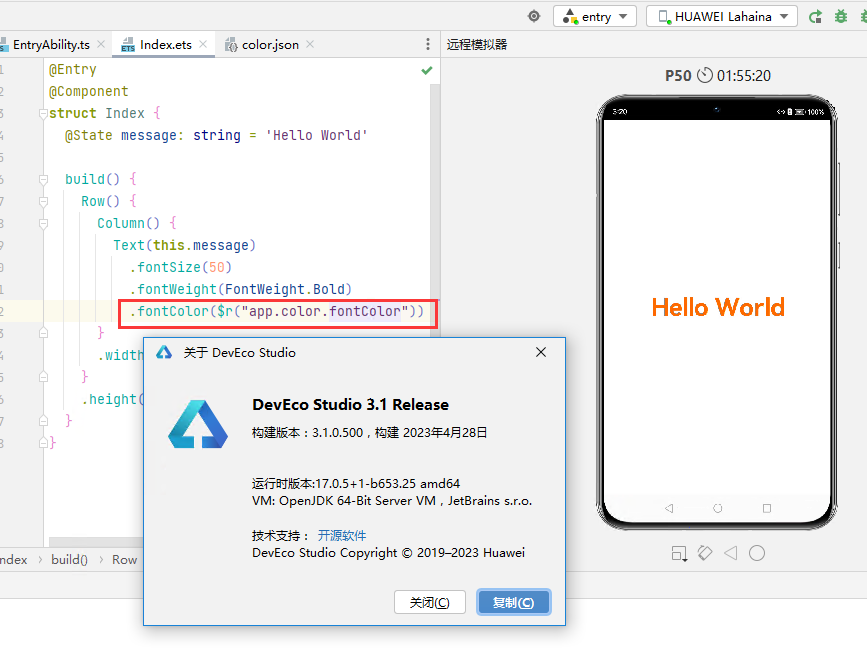
Task: Close the Index.ets tab
Action: tap(203, 44)
